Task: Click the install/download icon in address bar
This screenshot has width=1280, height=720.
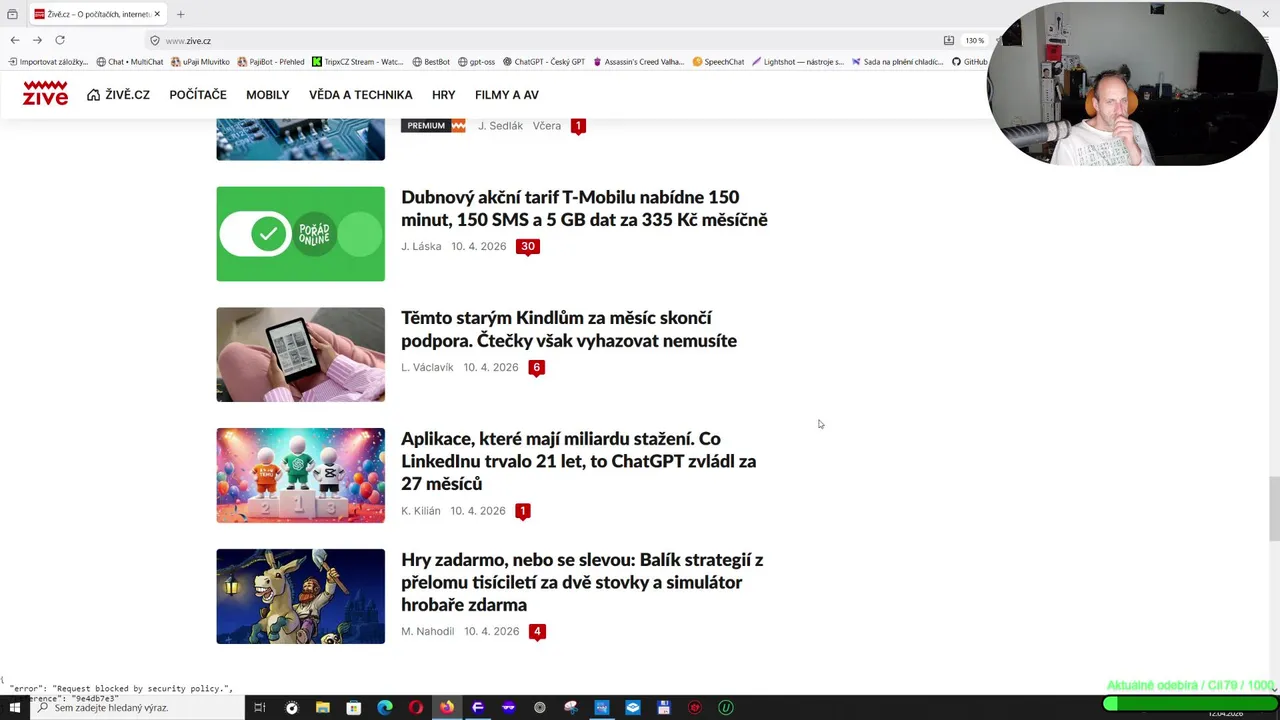Action: pyautogui.click(x=948, y=41)
